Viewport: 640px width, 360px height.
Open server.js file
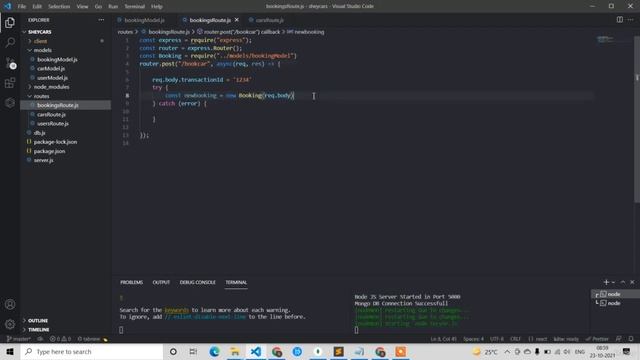click(x=43, y=160)
